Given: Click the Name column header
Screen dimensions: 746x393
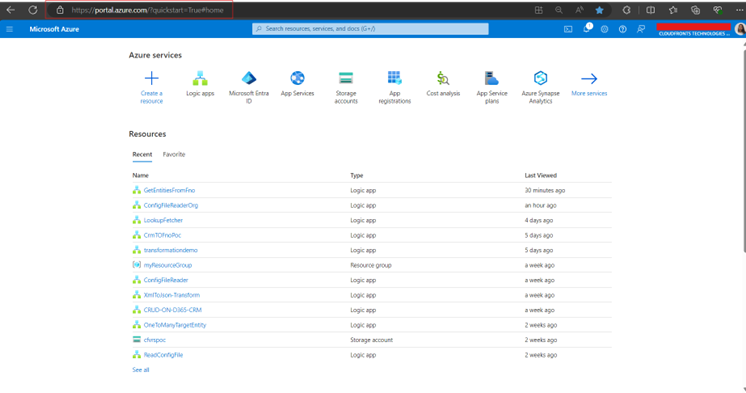Looking at the screenshot, I should [140, 175].
